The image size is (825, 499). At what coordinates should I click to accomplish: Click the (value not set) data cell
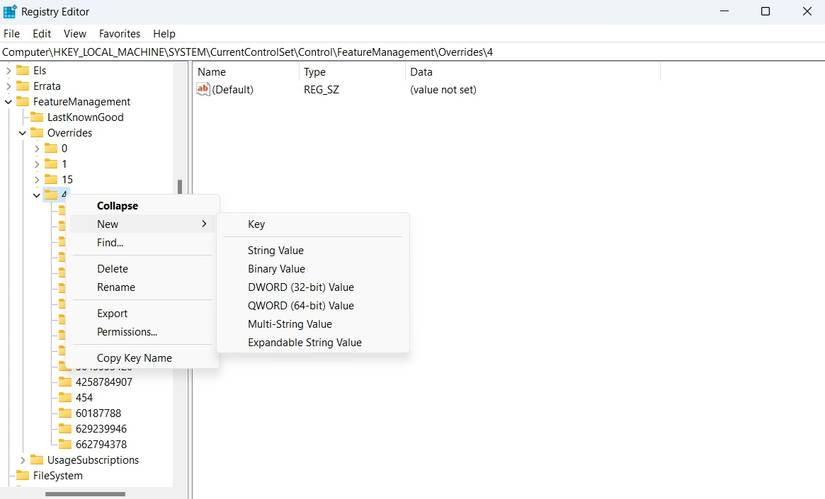[443, 89]
